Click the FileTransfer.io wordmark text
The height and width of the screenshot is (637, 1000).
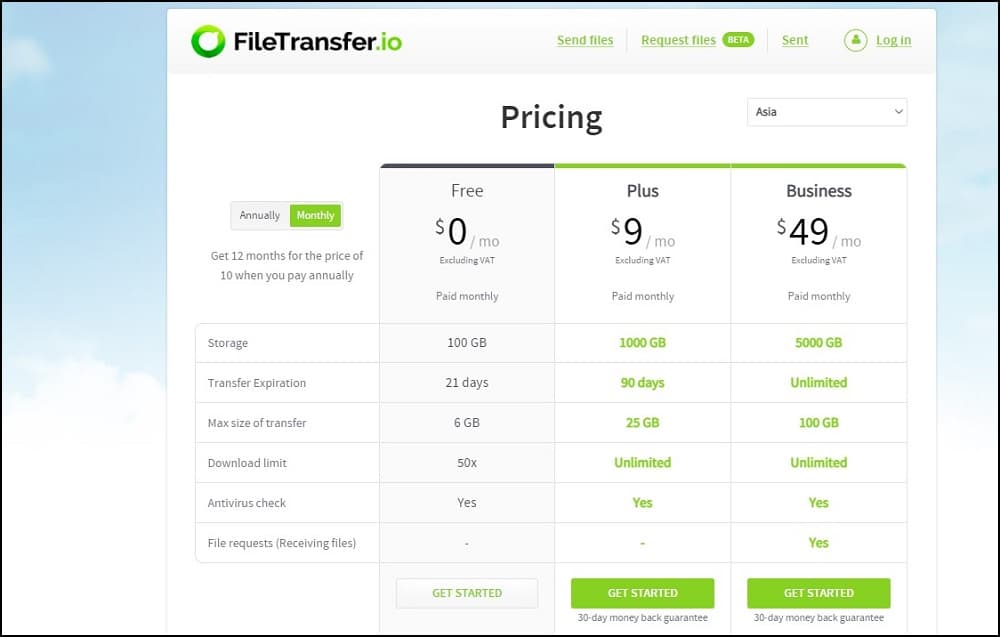pyautogui.click(x=318, y=41)
